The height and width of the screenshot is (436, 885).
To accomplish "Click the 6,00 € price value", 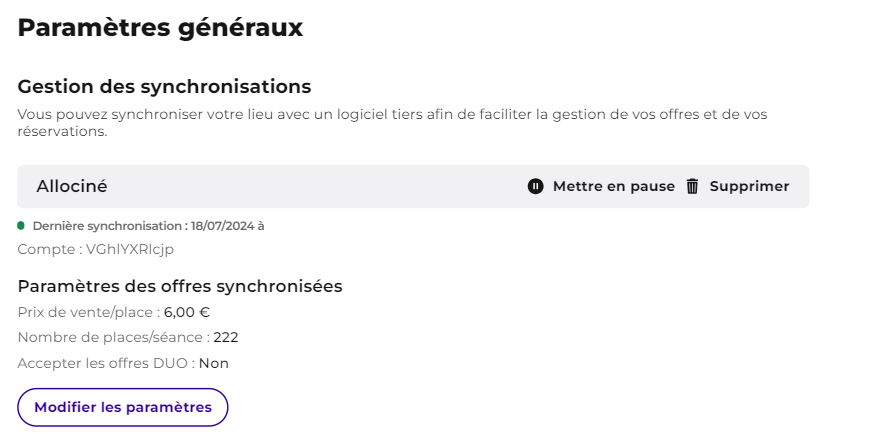I will [187, 312].
